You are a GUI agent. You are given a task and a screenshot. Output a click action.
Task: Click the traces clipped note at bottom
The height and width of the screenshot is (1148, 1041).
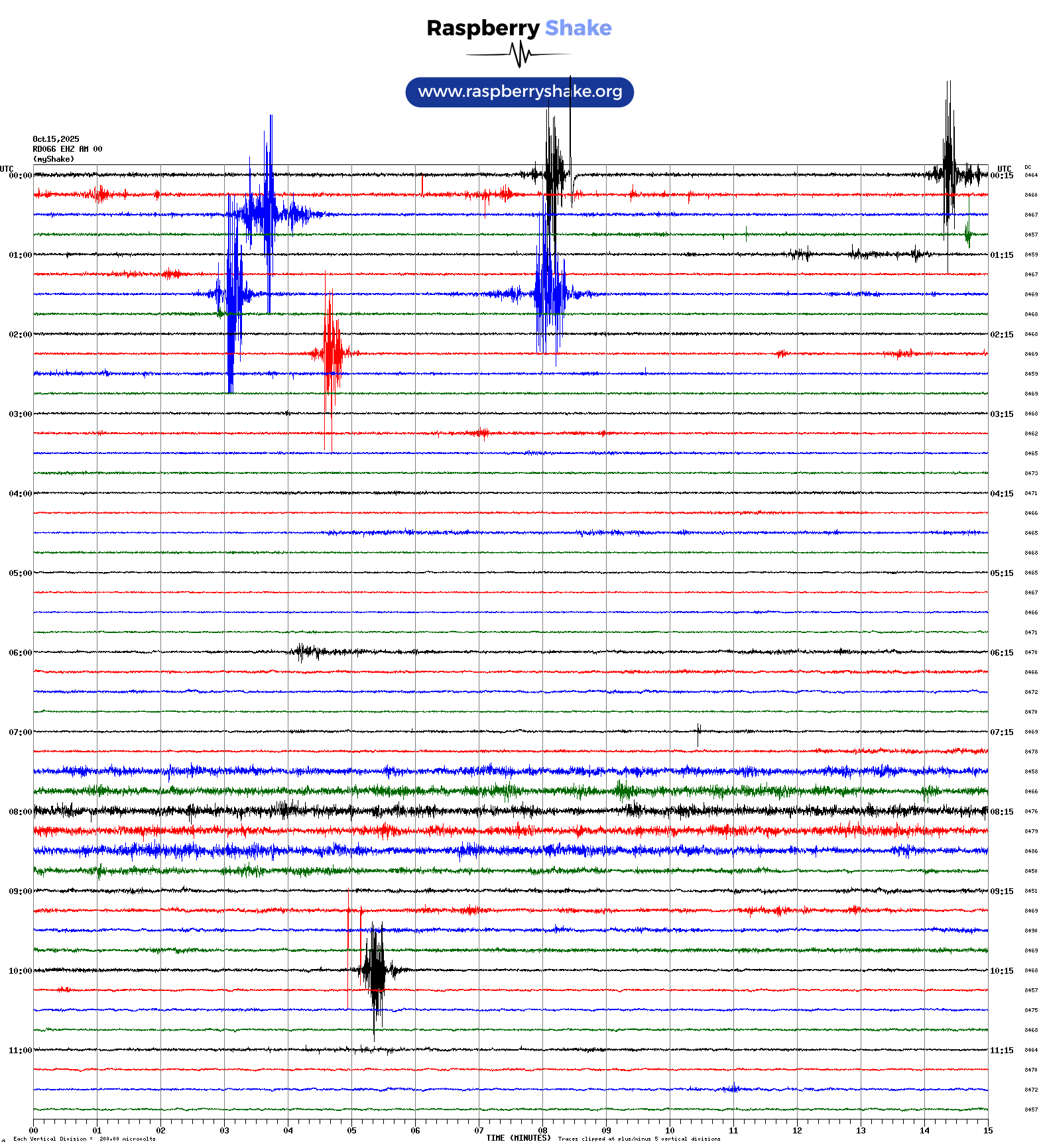639,1139
